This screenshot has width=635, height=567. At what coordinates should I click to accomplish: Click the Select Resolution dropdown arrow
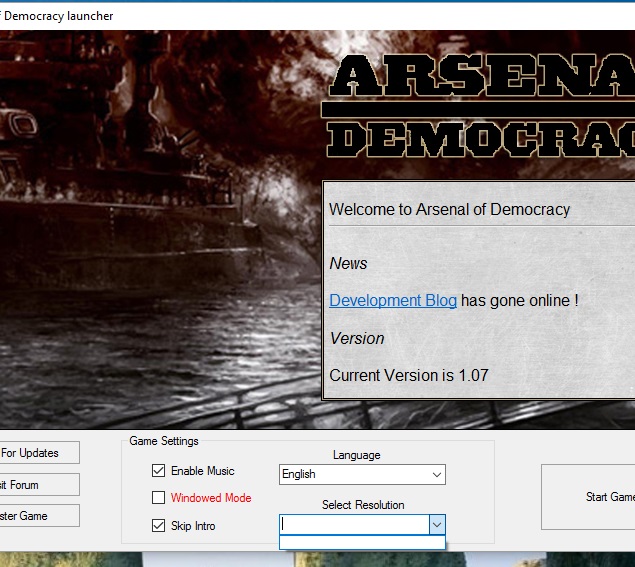coord(437,525)
